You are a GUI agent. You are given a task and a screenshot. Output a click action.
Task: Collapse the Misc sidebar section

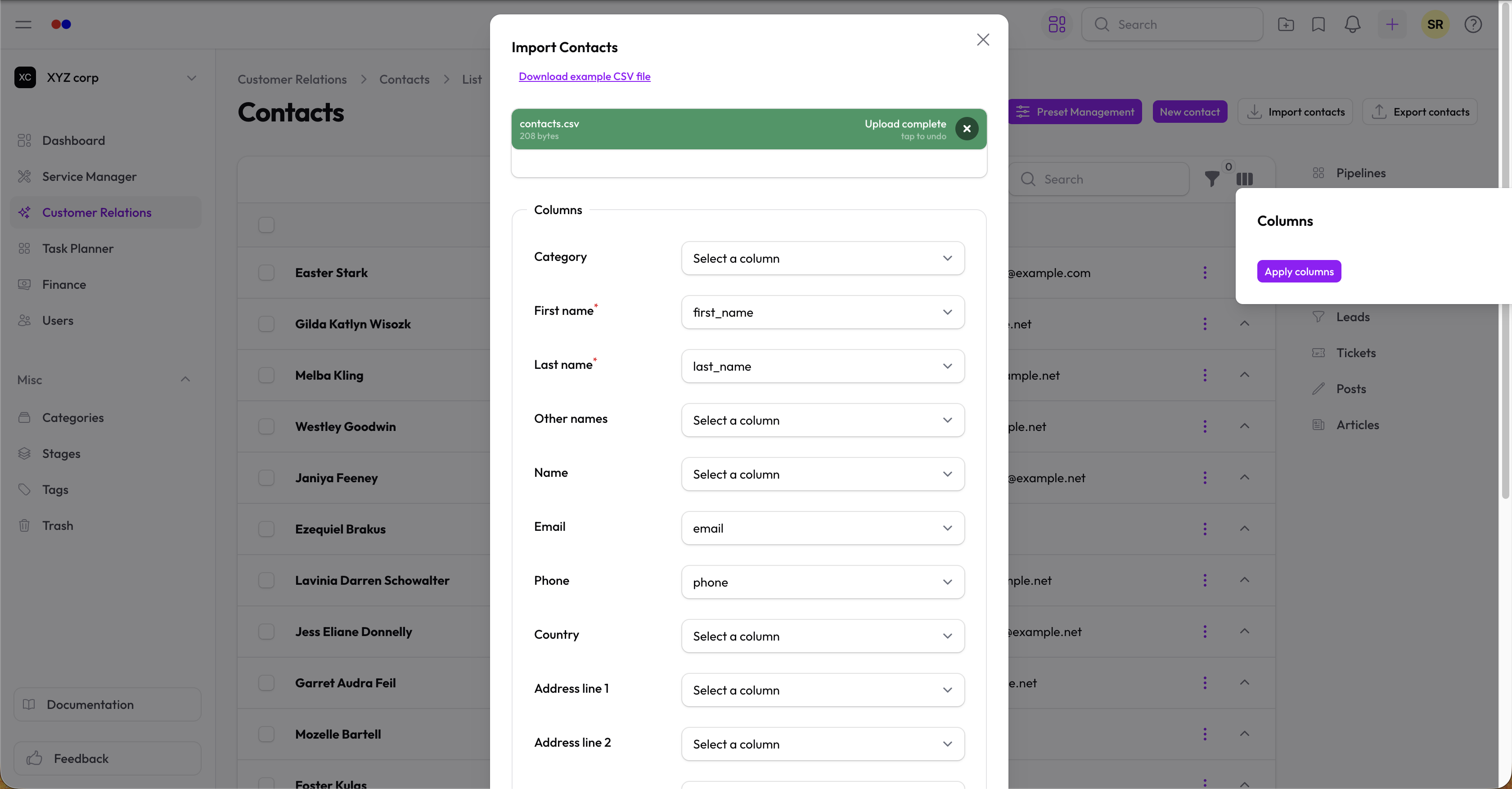[x=185, y=379]
